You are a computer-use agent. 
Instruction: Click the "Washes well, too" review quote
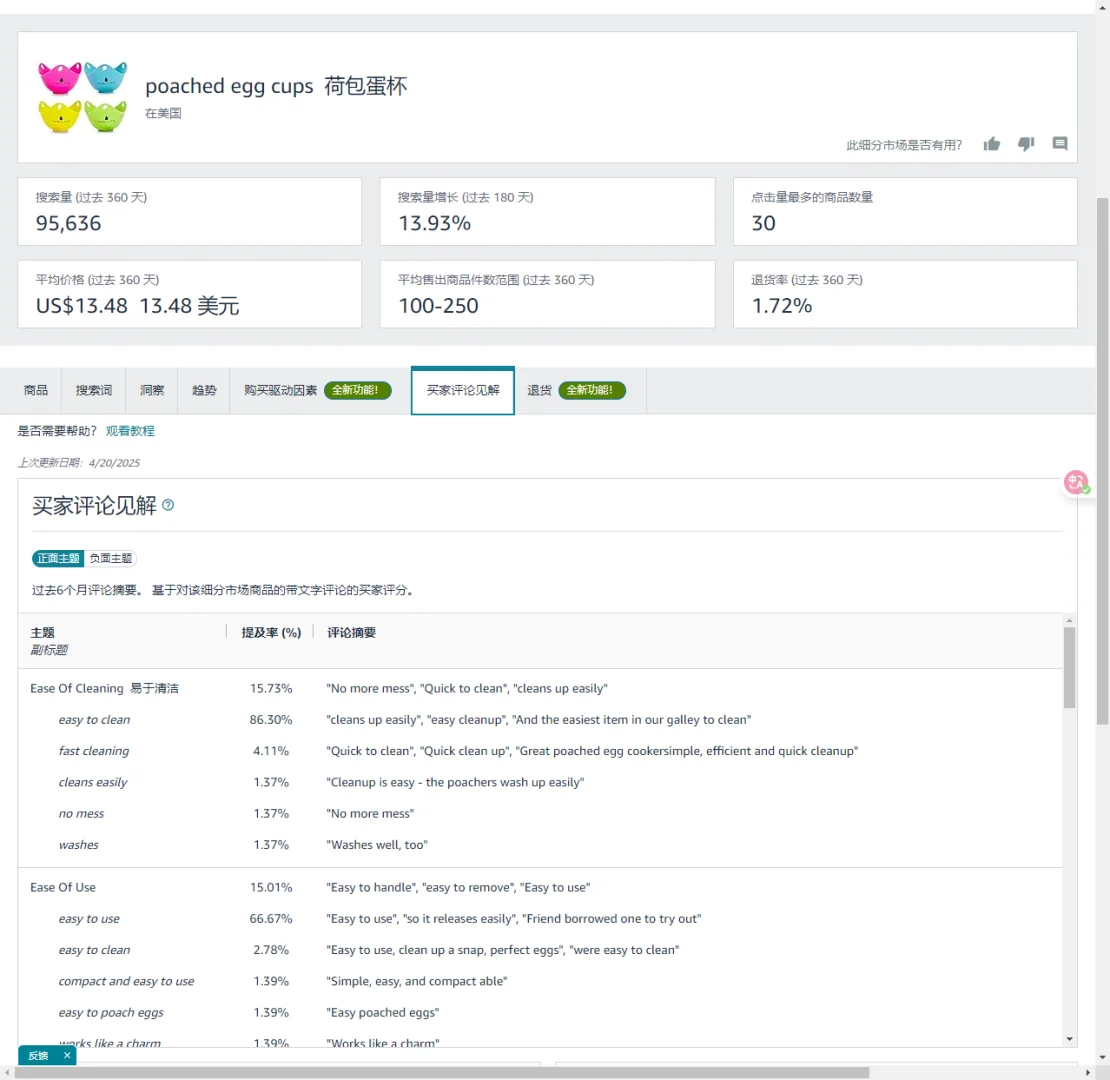point(377,844)
